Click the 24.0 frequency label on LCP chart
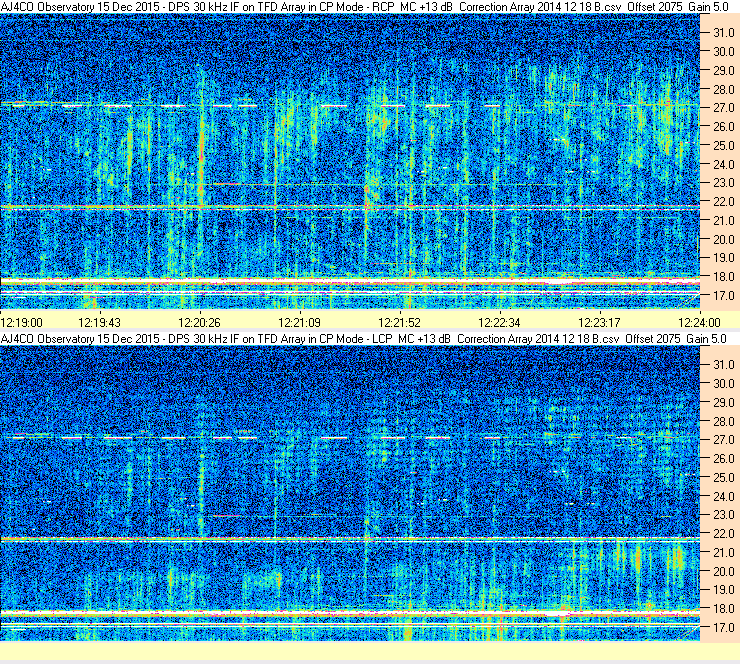This screenshot has height=664, width=740. pyautogui.click(x=723, y=496)
